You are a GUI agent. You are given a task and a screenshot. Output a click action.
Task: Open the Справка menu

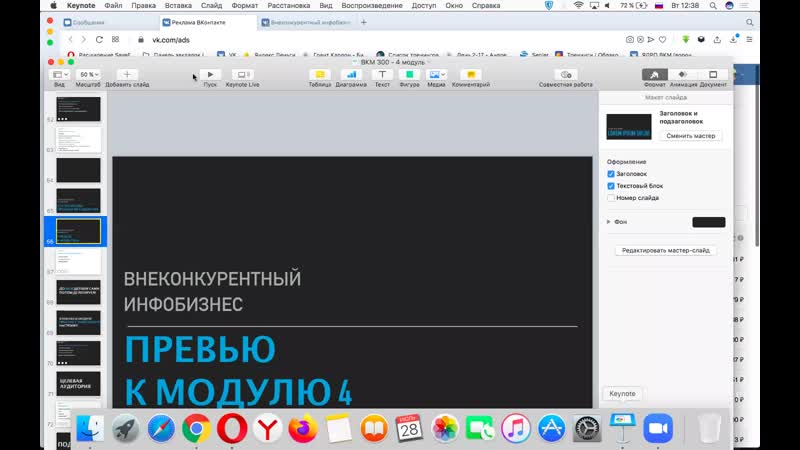click(x=486, y=6)
